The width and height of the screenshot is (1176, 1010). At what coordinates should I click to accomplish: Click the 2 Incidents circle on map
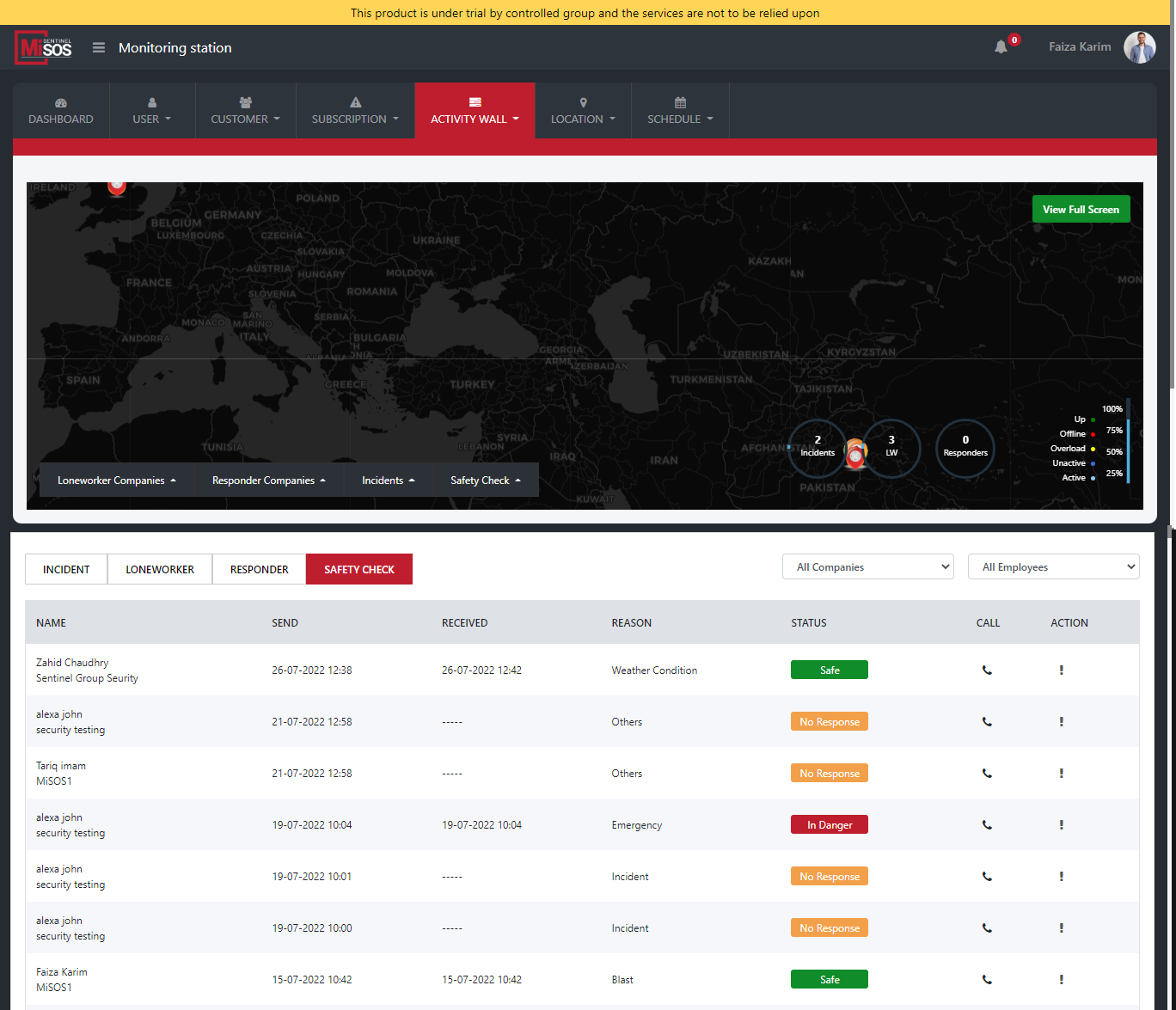(817, 447)
